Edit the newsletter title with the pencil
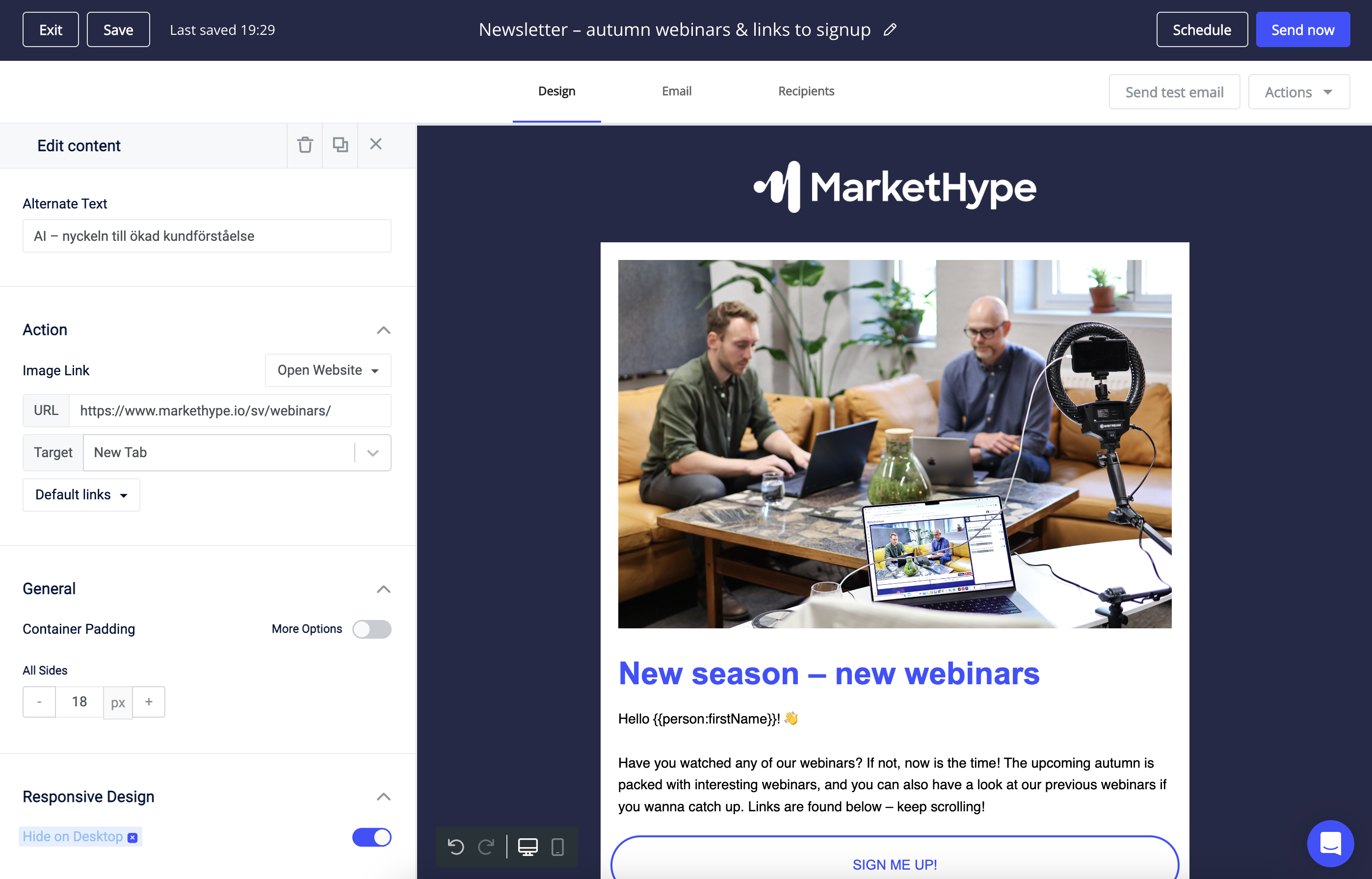This screenshot has width=1372, height=879. (x=890, y=29)
